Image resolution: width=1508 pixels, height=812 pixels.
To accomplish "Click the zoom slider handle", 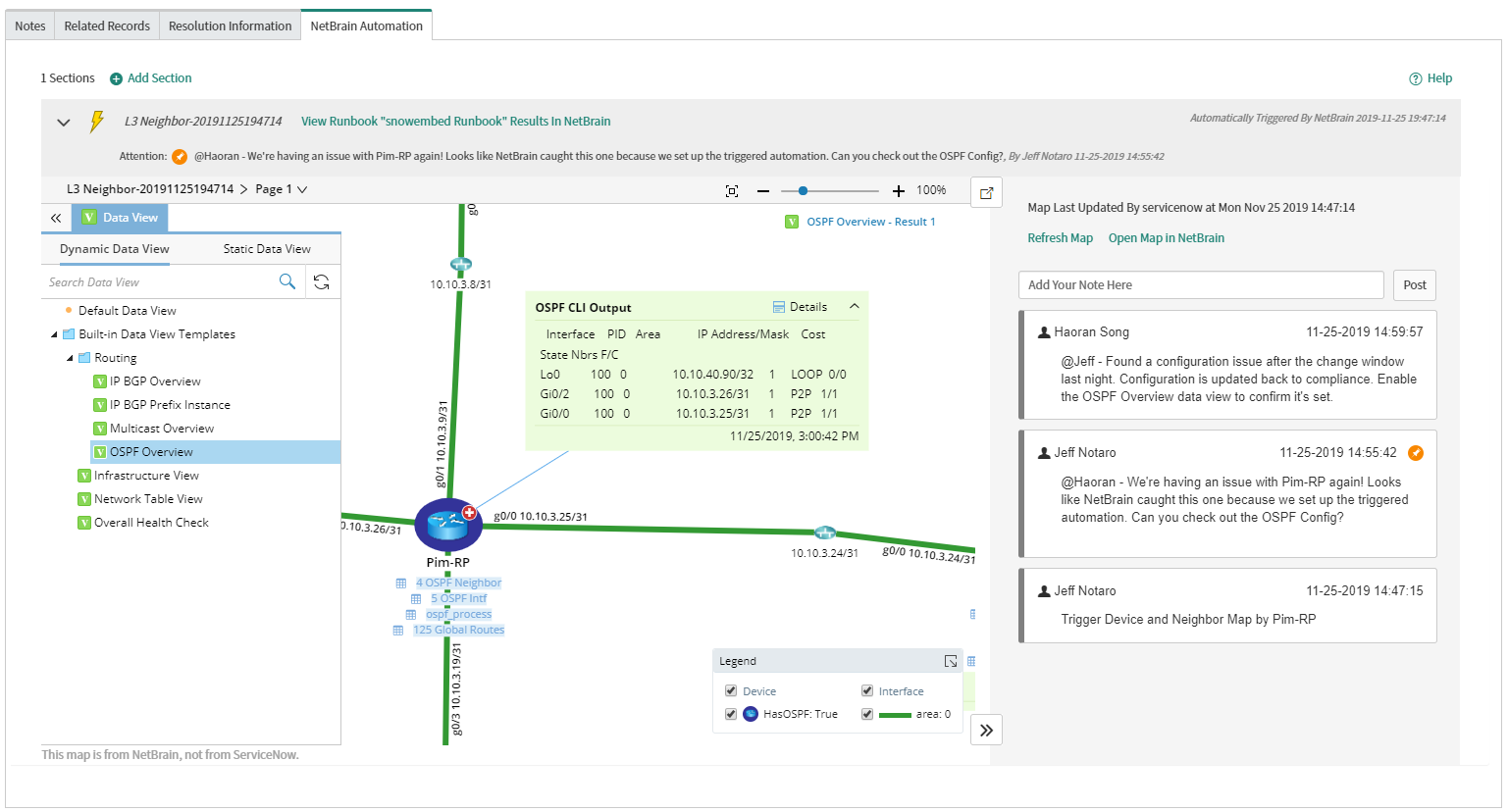I will tap(804, 190).
